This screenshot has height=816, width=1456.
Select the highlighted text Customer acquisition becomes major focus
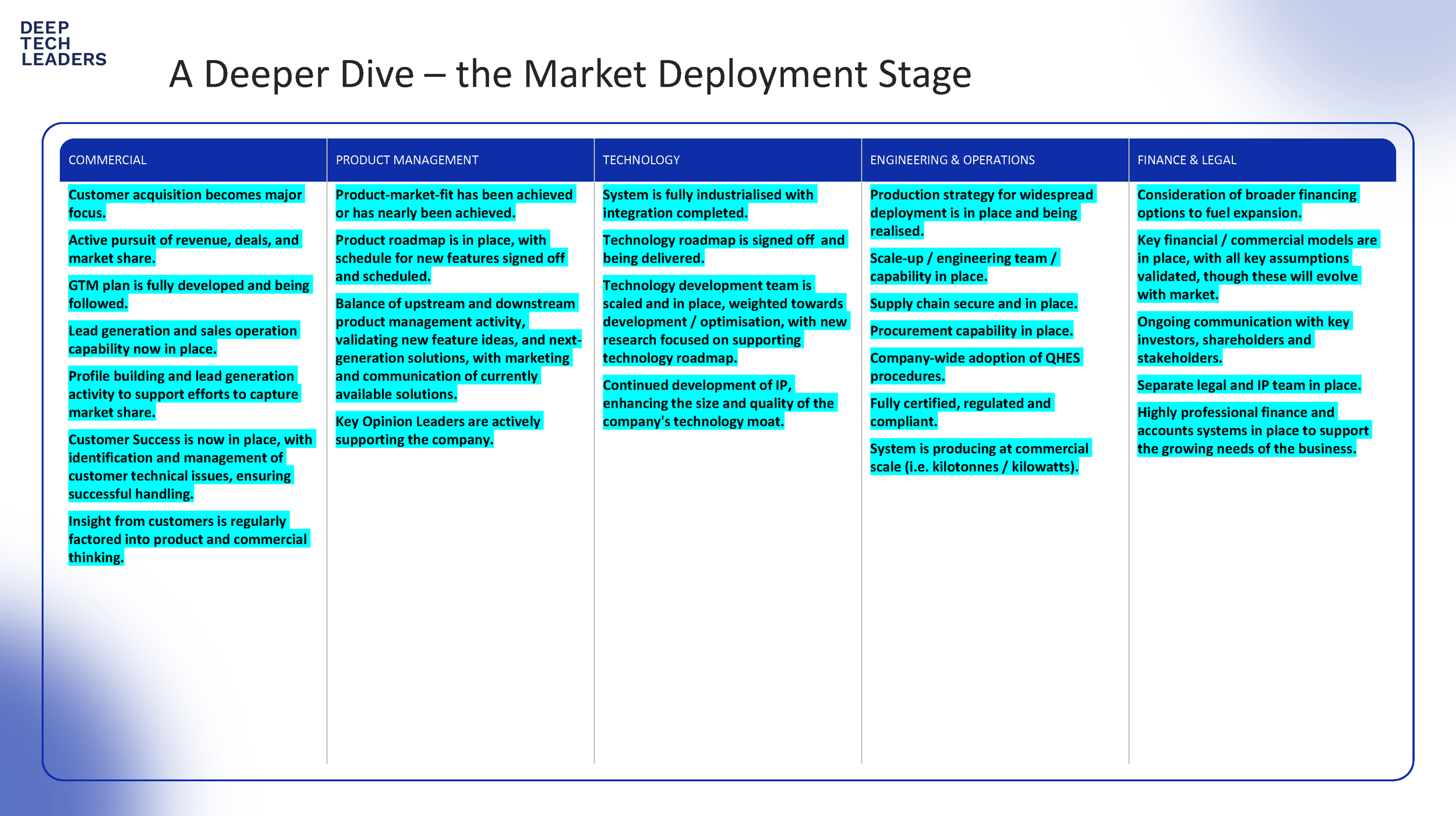click(x=186, y=204)
